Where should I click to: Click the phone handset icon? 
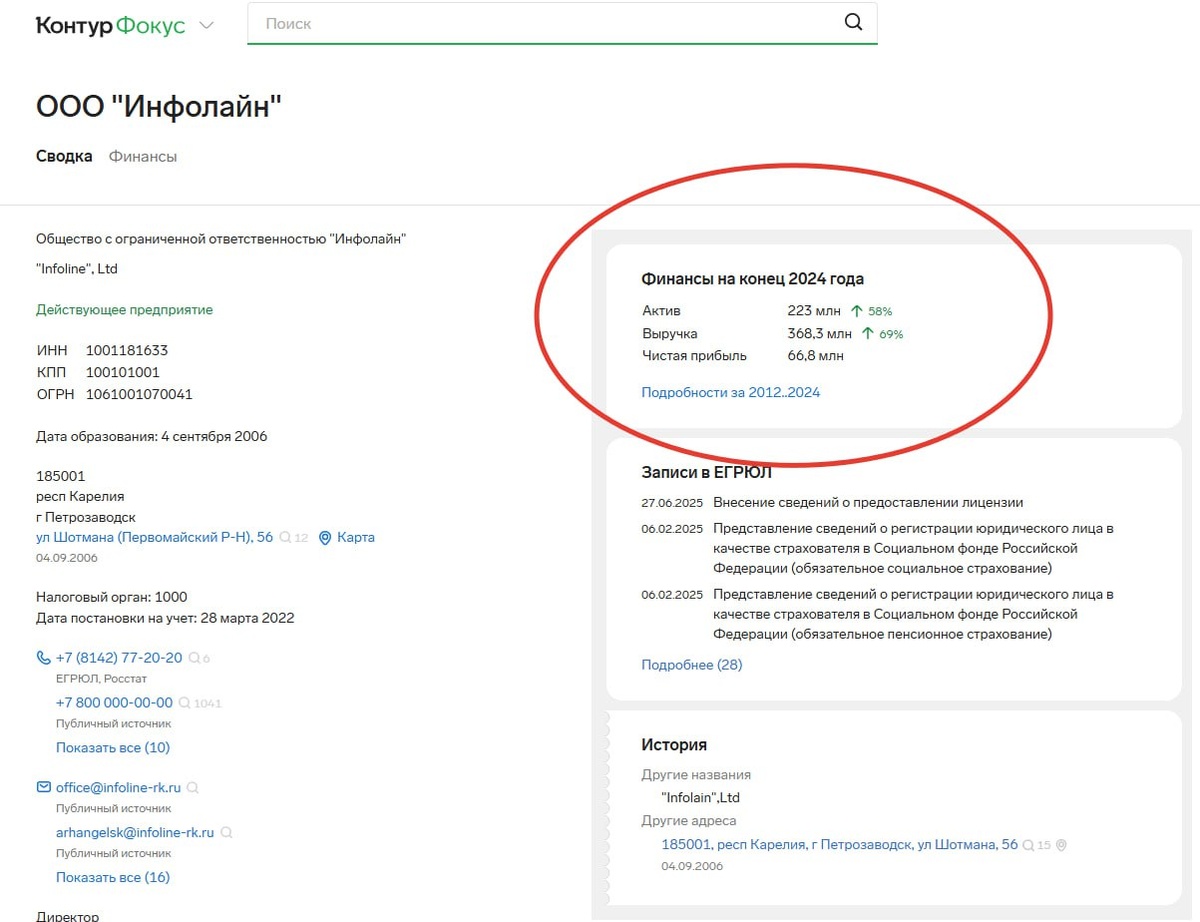(x=43, y=657)
